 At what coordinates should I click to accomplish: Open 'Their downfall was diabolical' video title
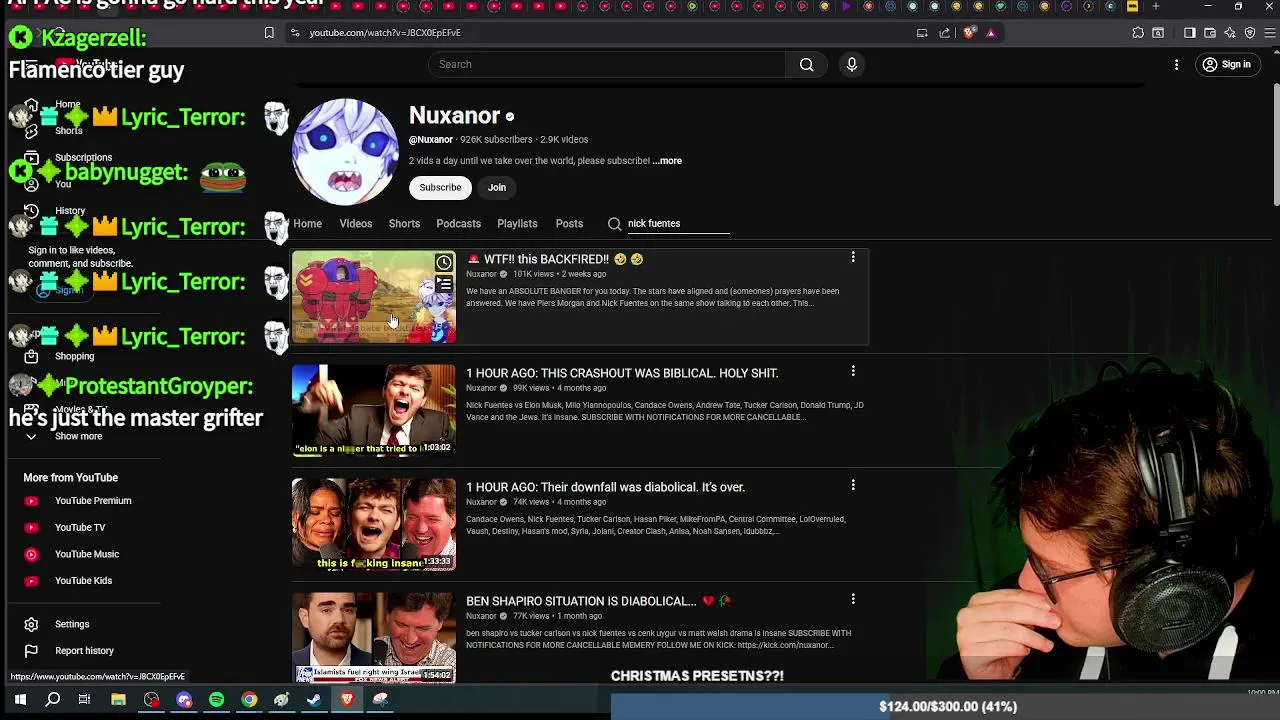pyautogui.click(x=605, y=487)
